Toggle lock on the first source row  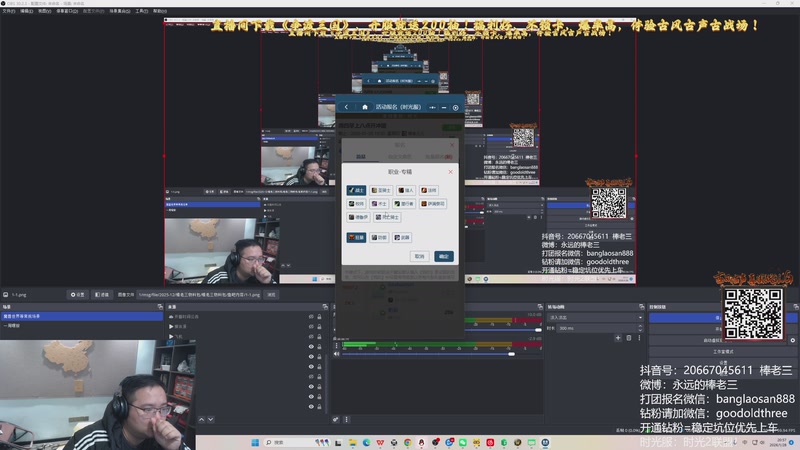[319, 316]
